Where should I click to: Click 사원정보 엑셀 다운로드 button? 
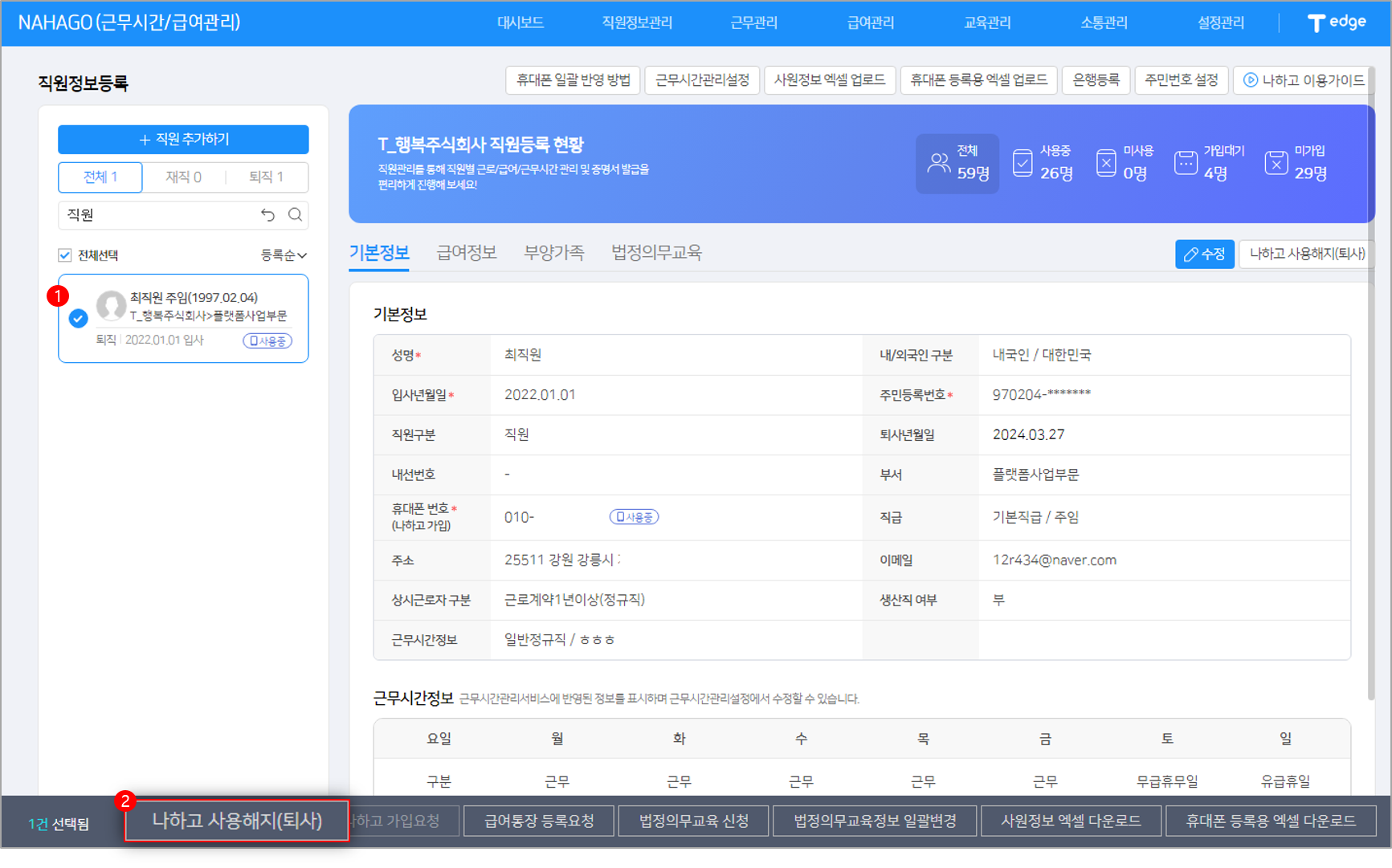[x=1071, y=821]
